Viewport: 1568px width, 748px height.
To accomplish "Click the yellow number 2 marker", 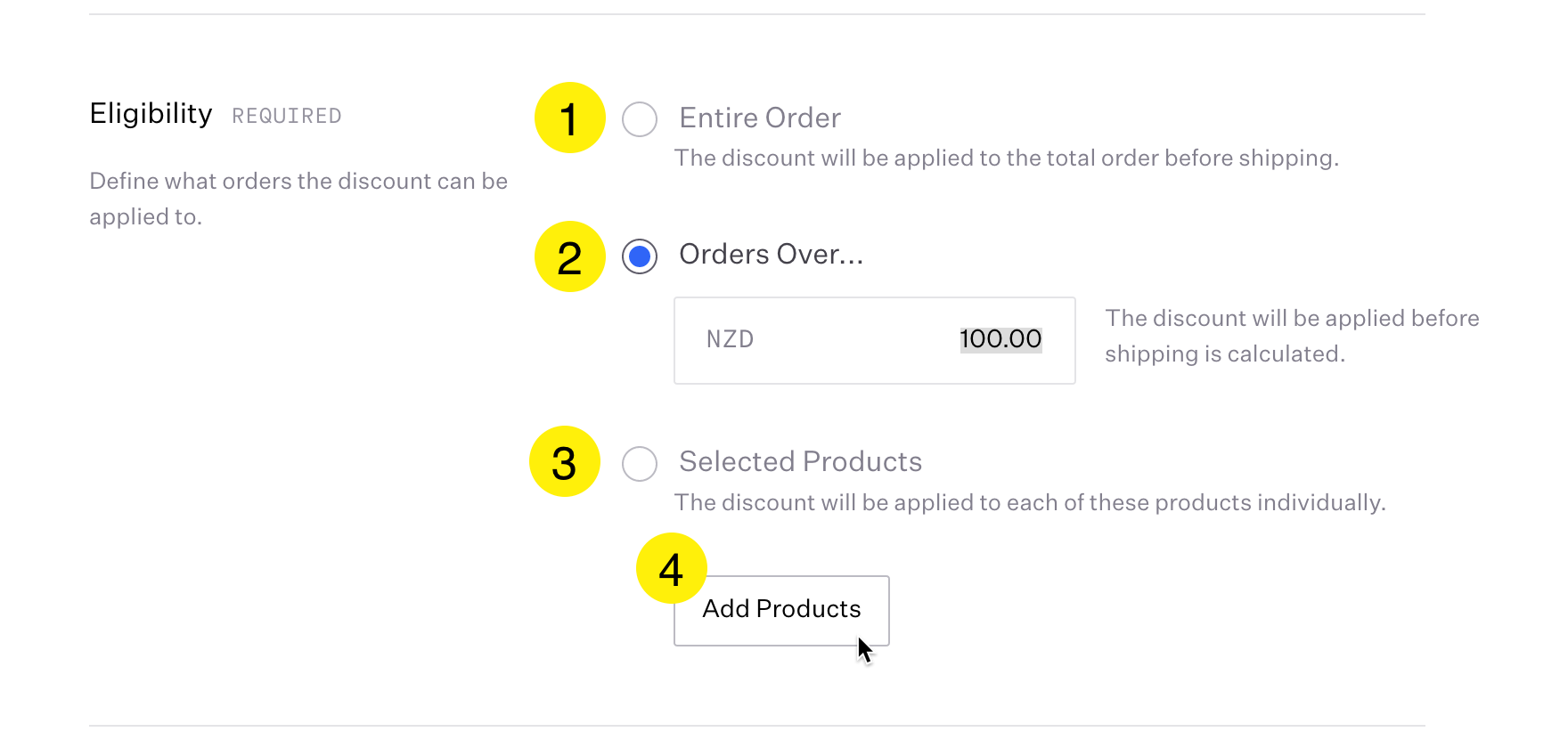I will click(570, 256).
